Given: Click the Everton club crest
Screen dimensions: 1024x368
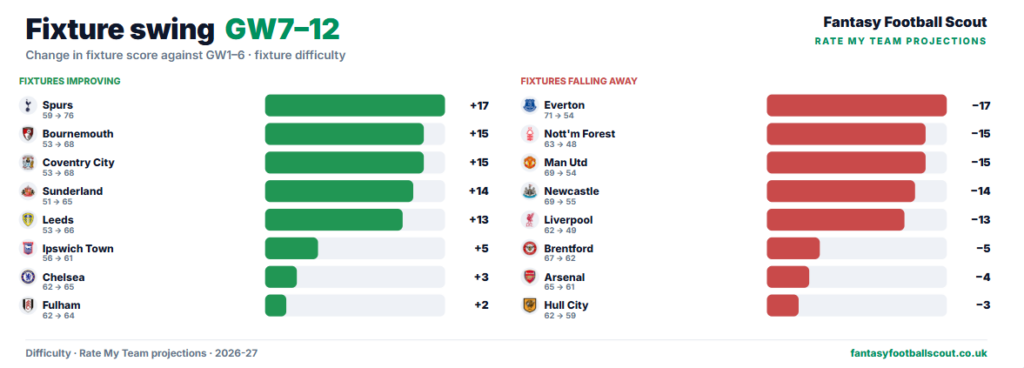Looking at the screenshot, I should coord(529,106).
